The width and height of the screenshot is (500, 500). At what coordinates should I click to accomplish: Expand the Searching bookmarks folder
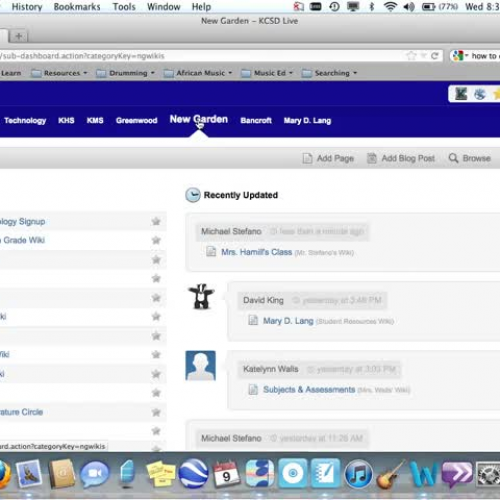tap(329, 73)
